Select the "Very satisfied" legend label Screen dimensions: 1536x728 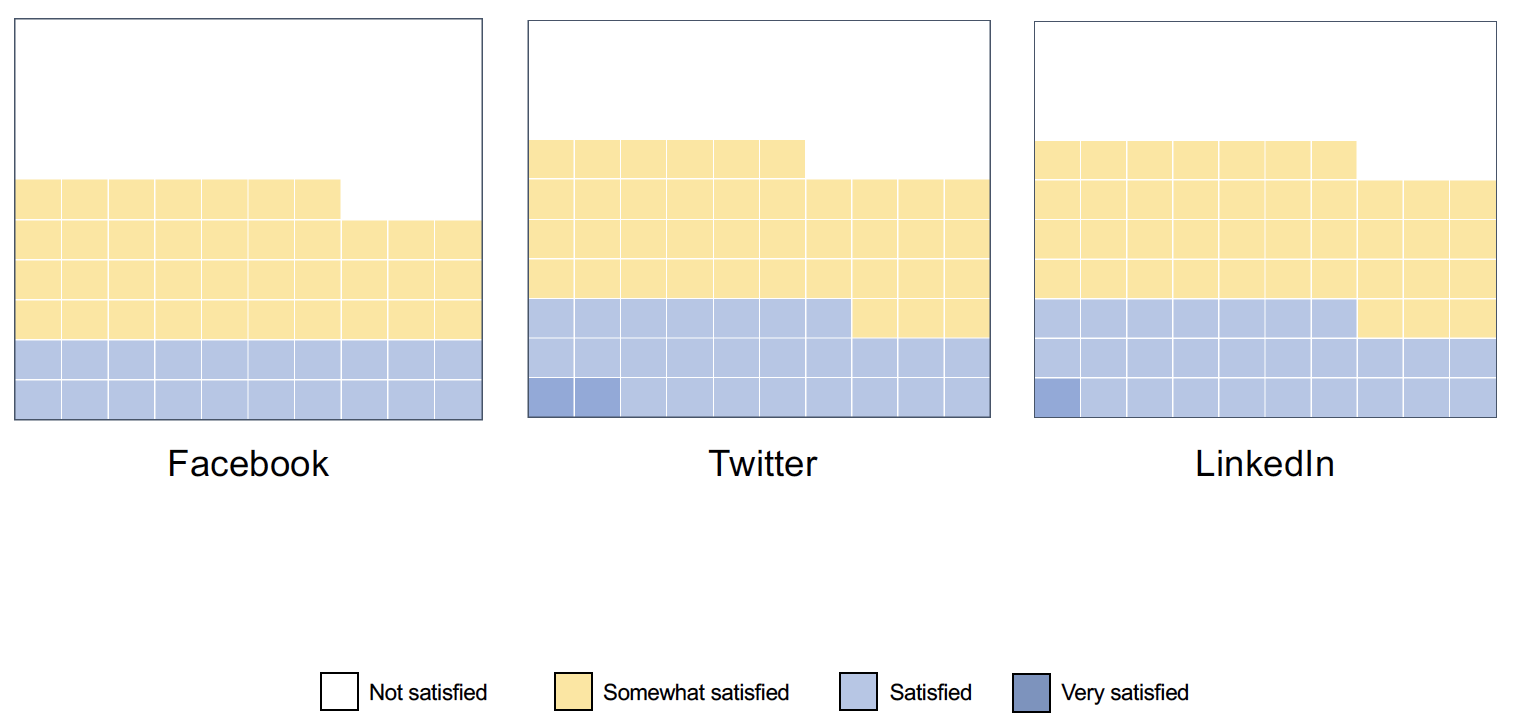[x=1125, y=692]
